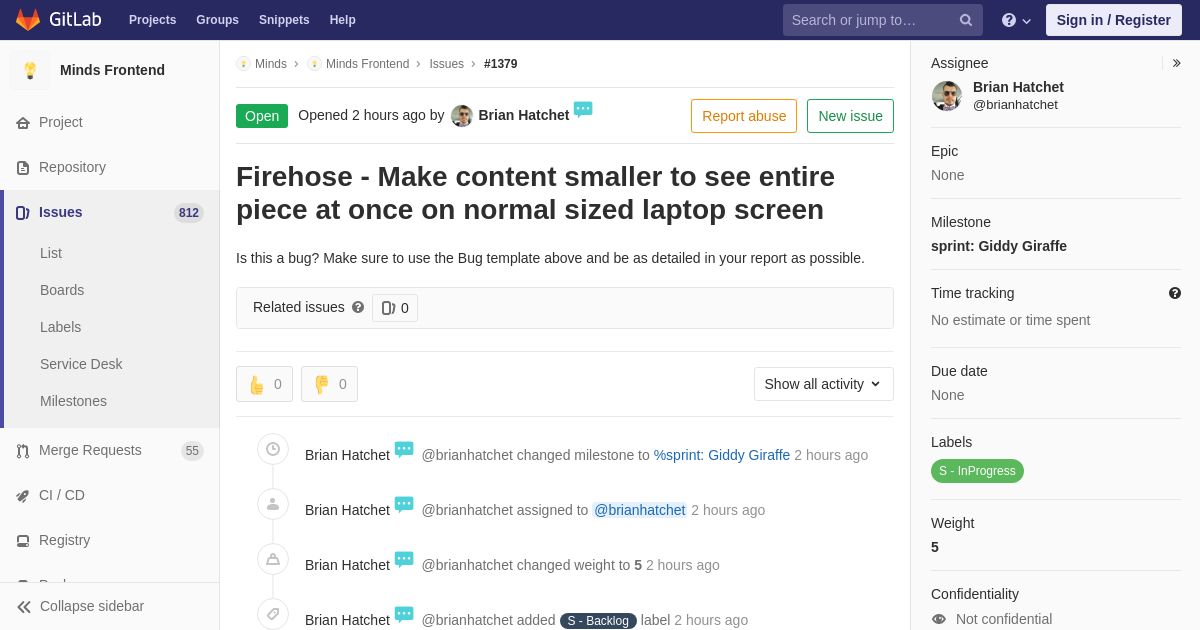Click the S - Backlog label in activity

(598, 621)
